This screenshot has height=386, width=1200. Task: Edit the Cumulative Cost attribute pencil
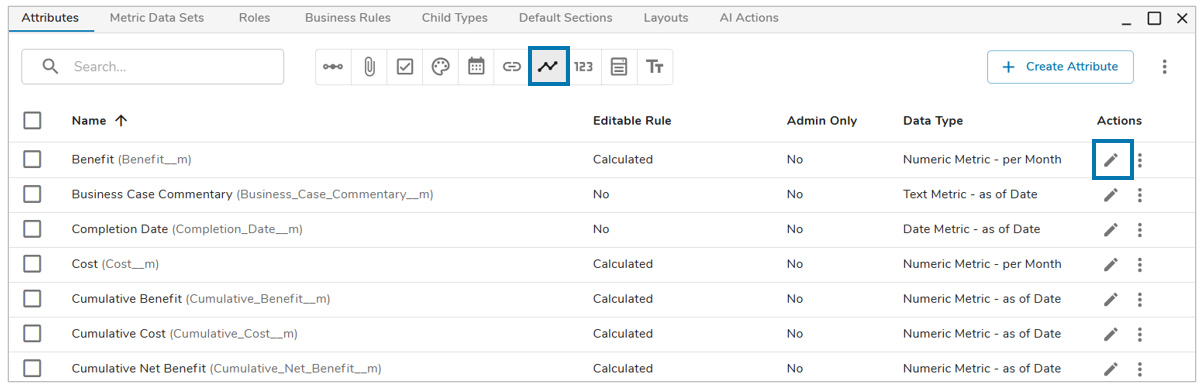tap(1111, 334)
